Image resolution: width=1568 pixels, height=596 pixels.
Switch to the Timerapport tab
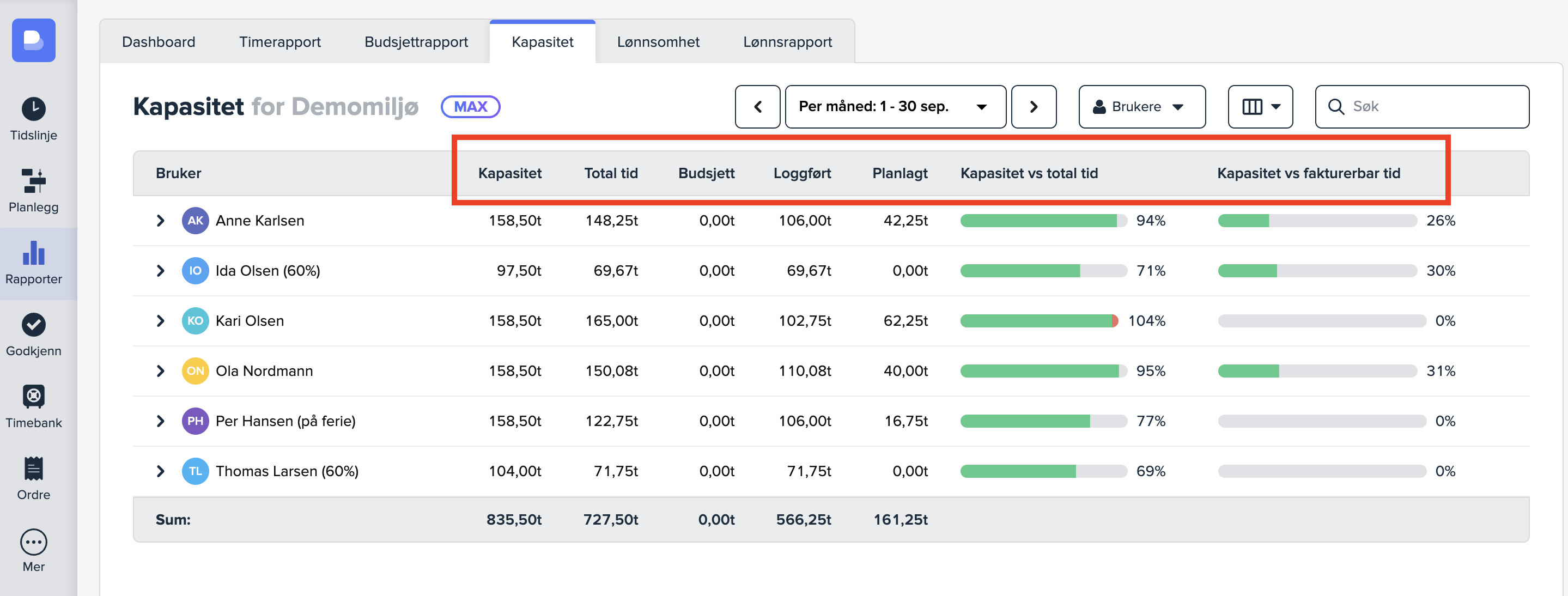(279, 42)
